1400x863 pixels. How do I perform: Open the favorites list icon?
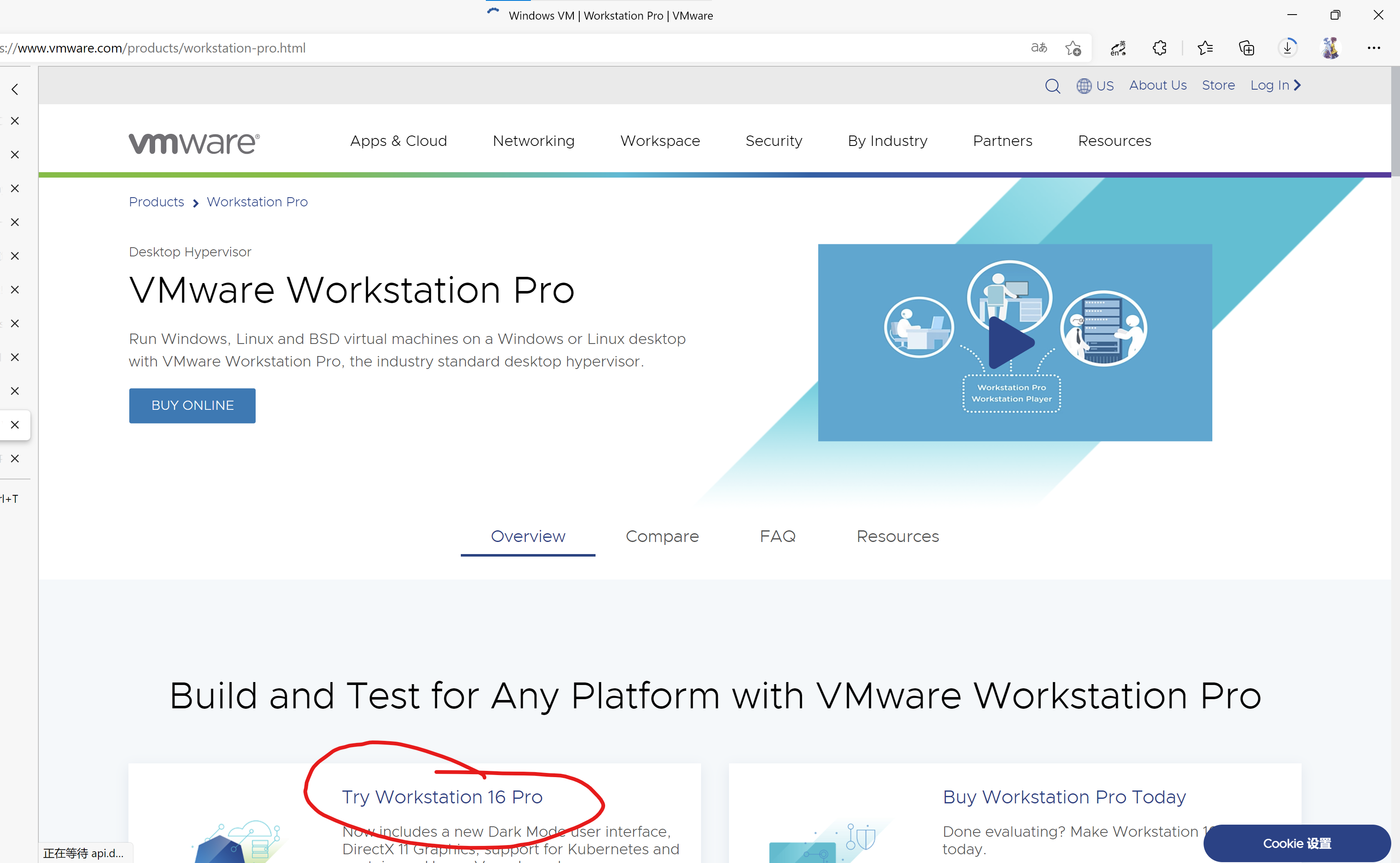1205,48
